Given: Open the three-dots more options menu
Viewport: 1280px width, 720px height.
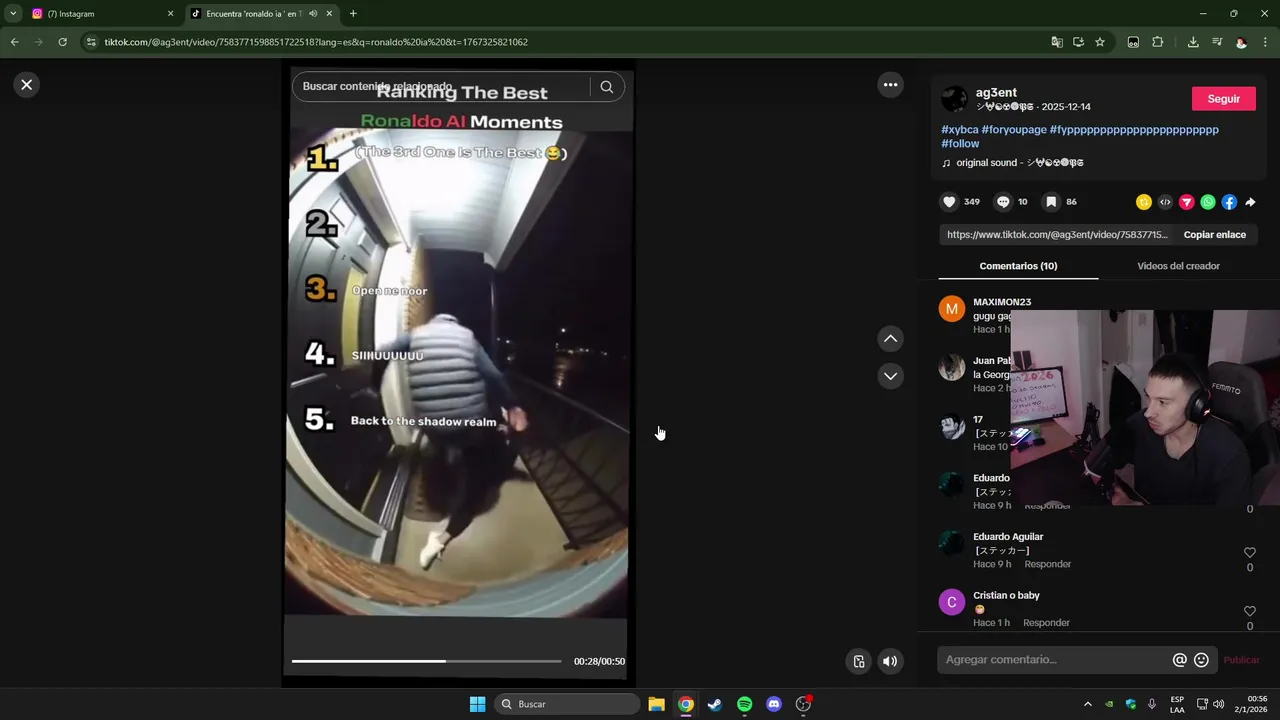Looking at the screenshot, I should tap(890, 85).
